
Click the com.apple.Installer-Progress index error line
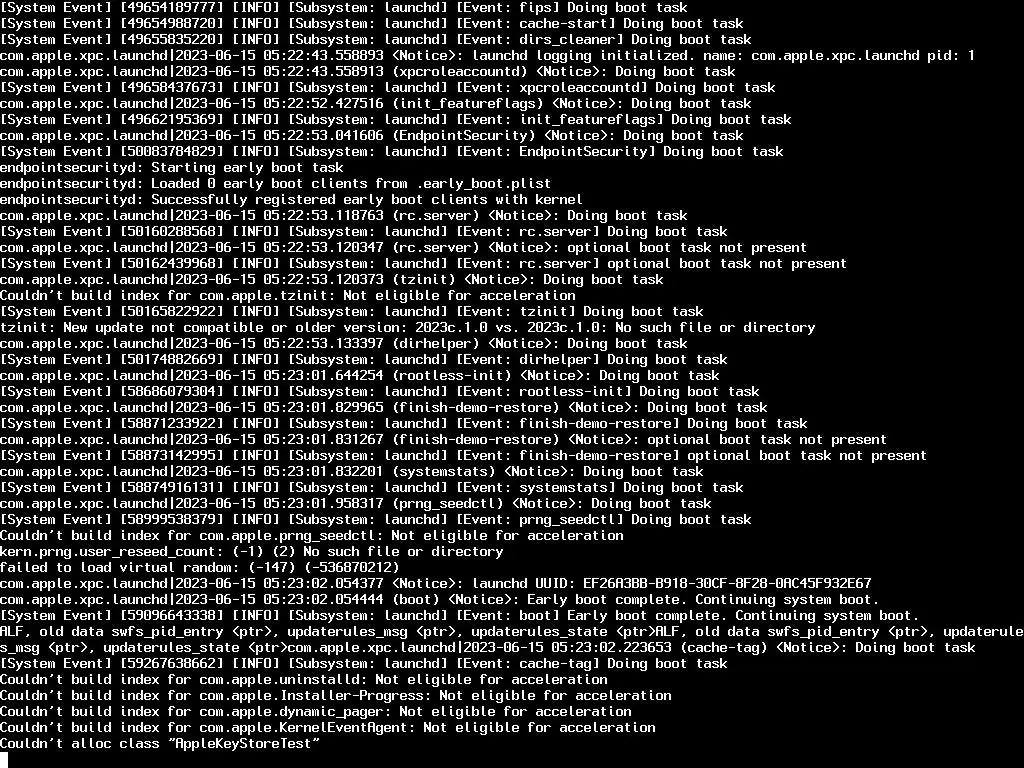tap(336, 696)
